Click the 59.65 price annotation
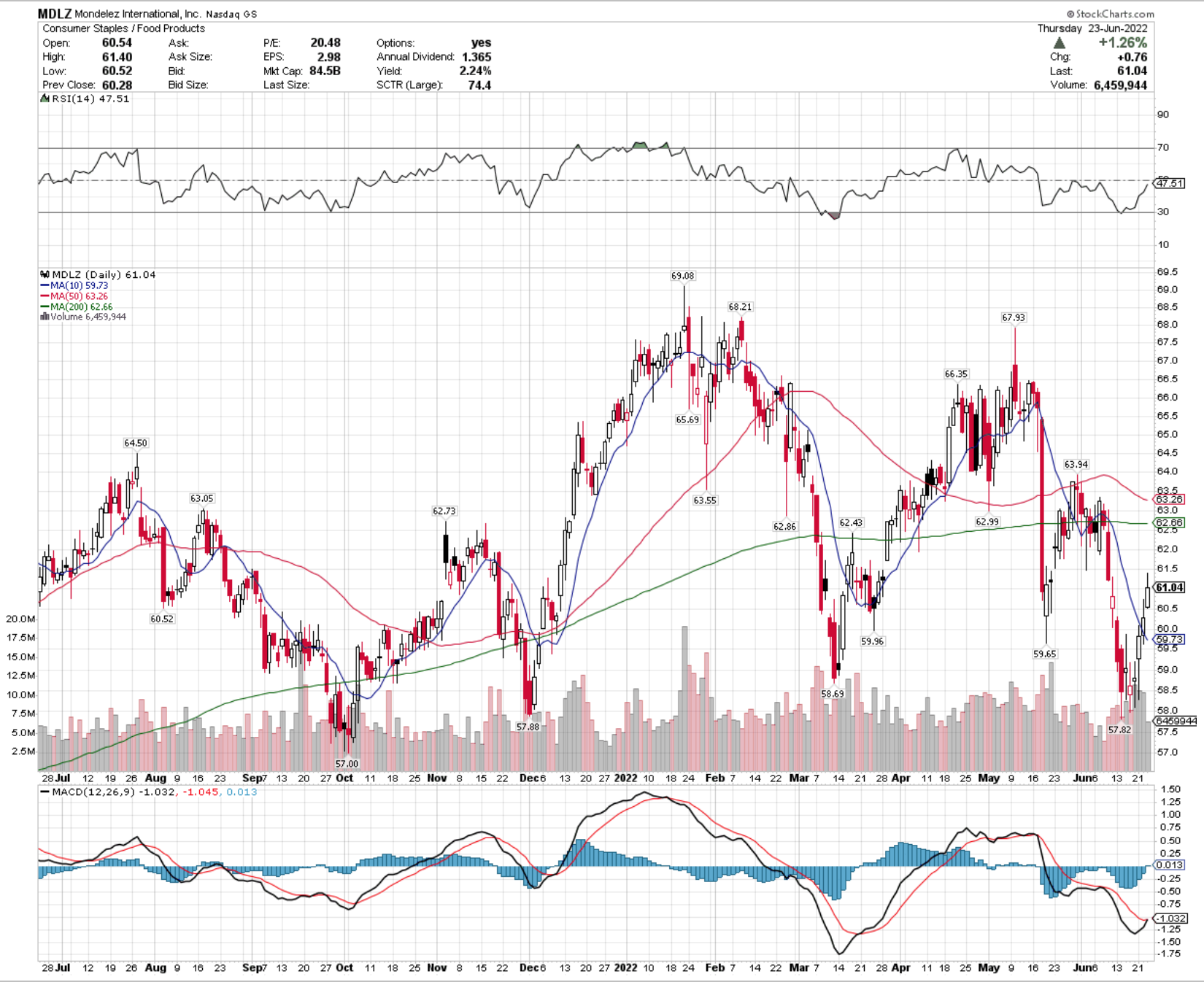The width and height of the screenshot is (1204, 982). tap(1045, 654)
